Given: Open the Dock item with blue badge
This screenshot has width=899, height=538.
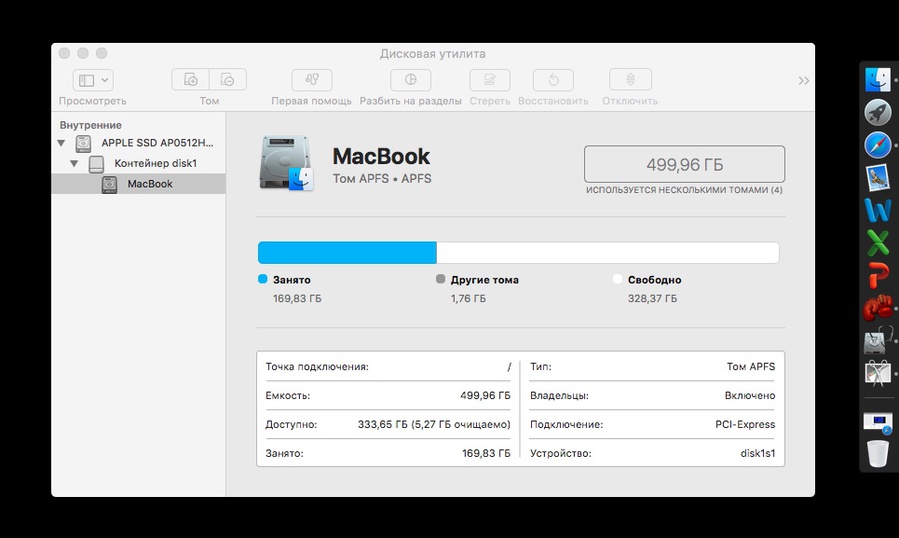Looking at the screenshot, I should tap(878, 423).
